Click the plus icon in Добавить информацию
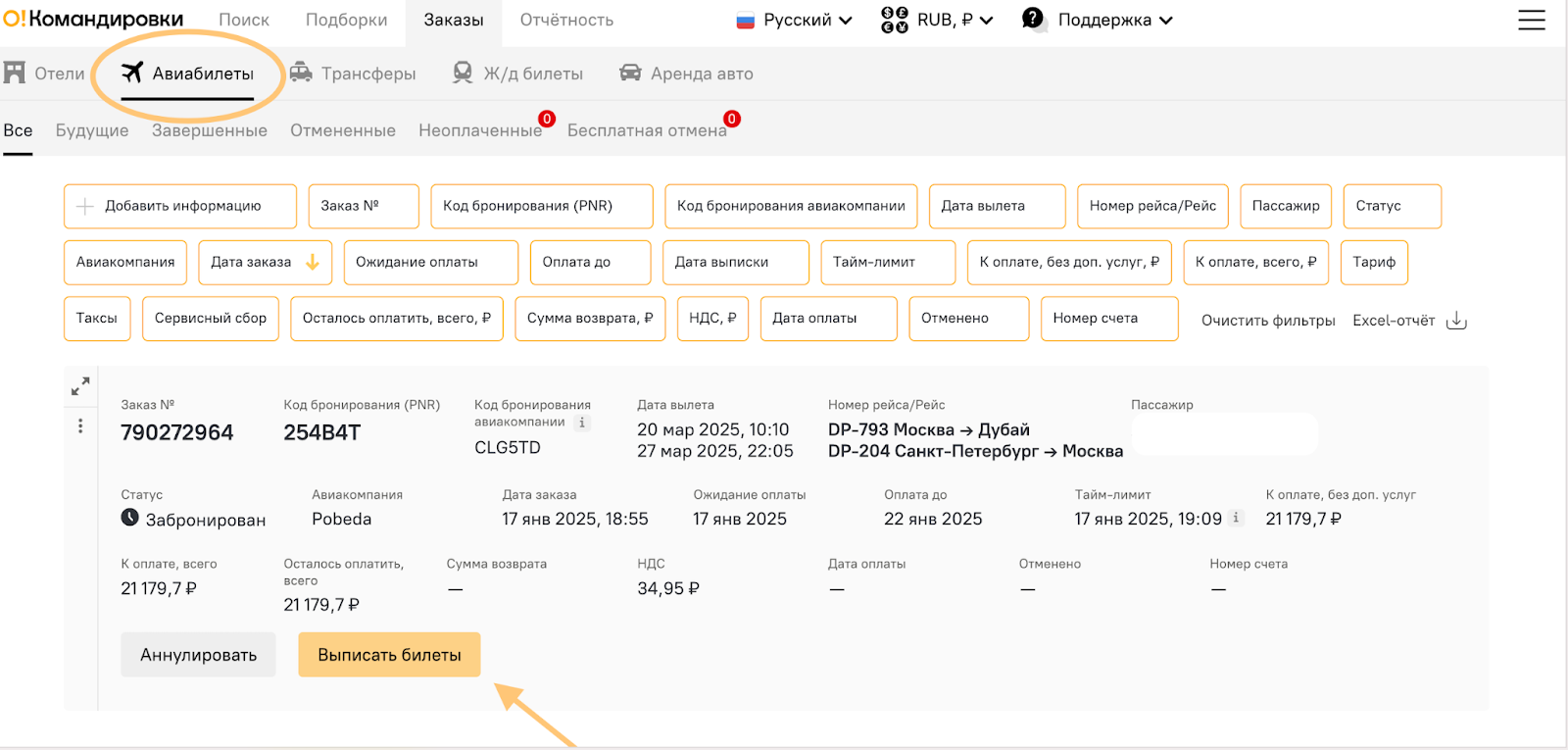Screen dimensions: 1568x750 [85, 206]
